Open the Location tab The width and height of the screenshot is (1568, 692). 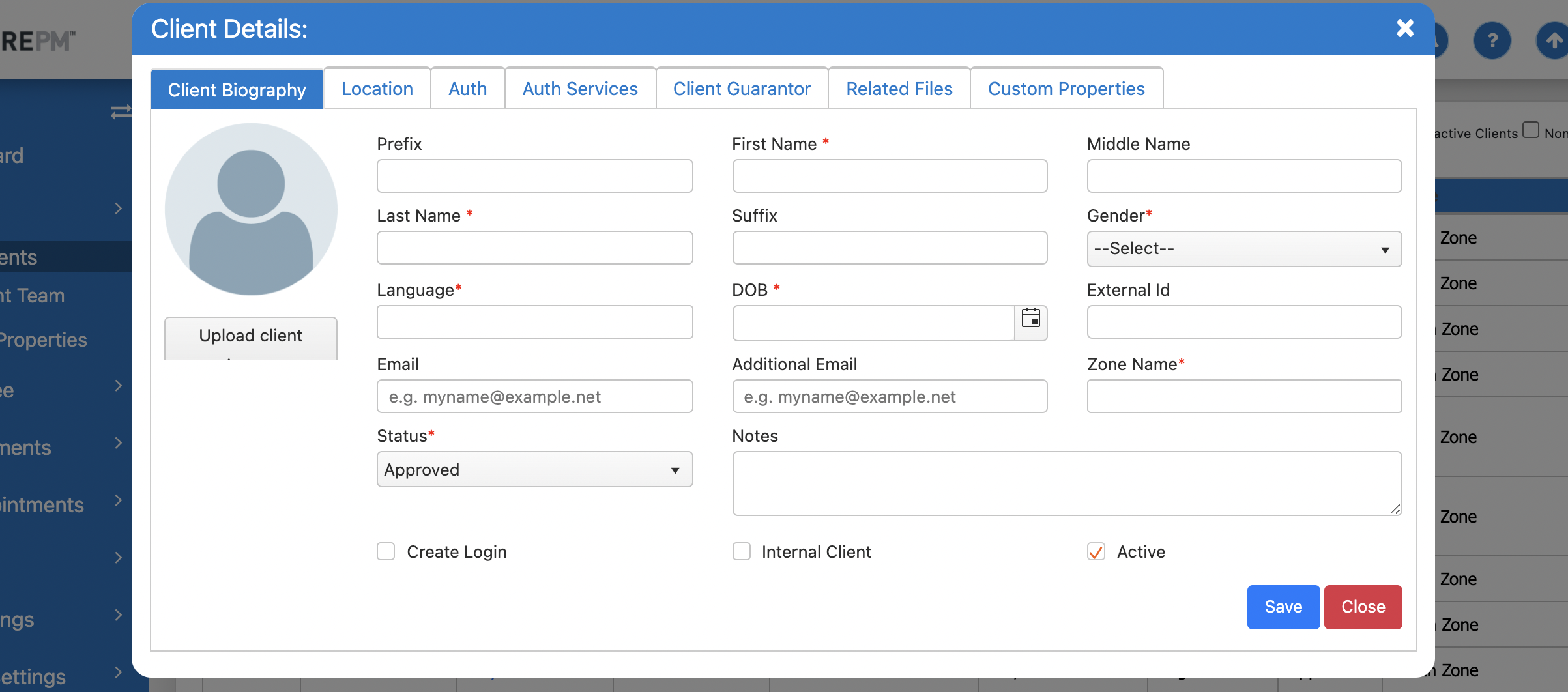[377, 89]
